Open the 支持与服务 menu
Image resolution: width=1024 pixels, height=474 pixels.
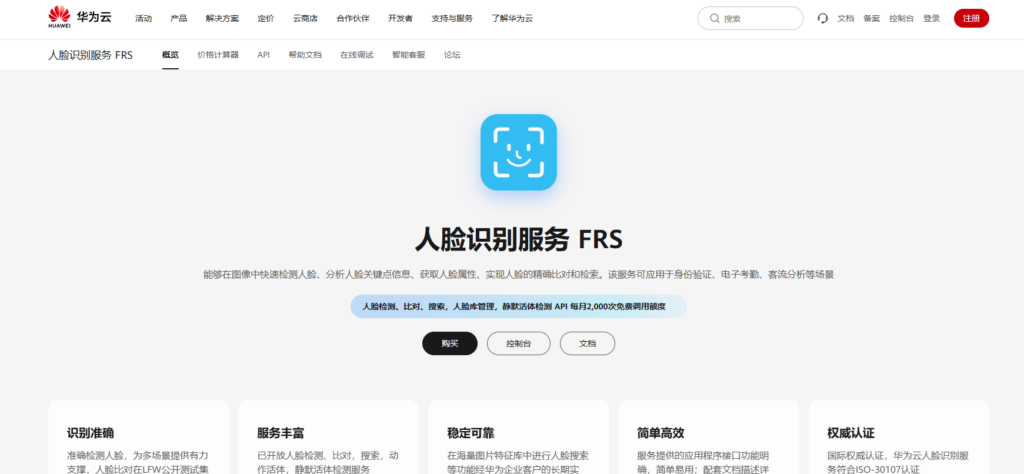coord(452,18)
